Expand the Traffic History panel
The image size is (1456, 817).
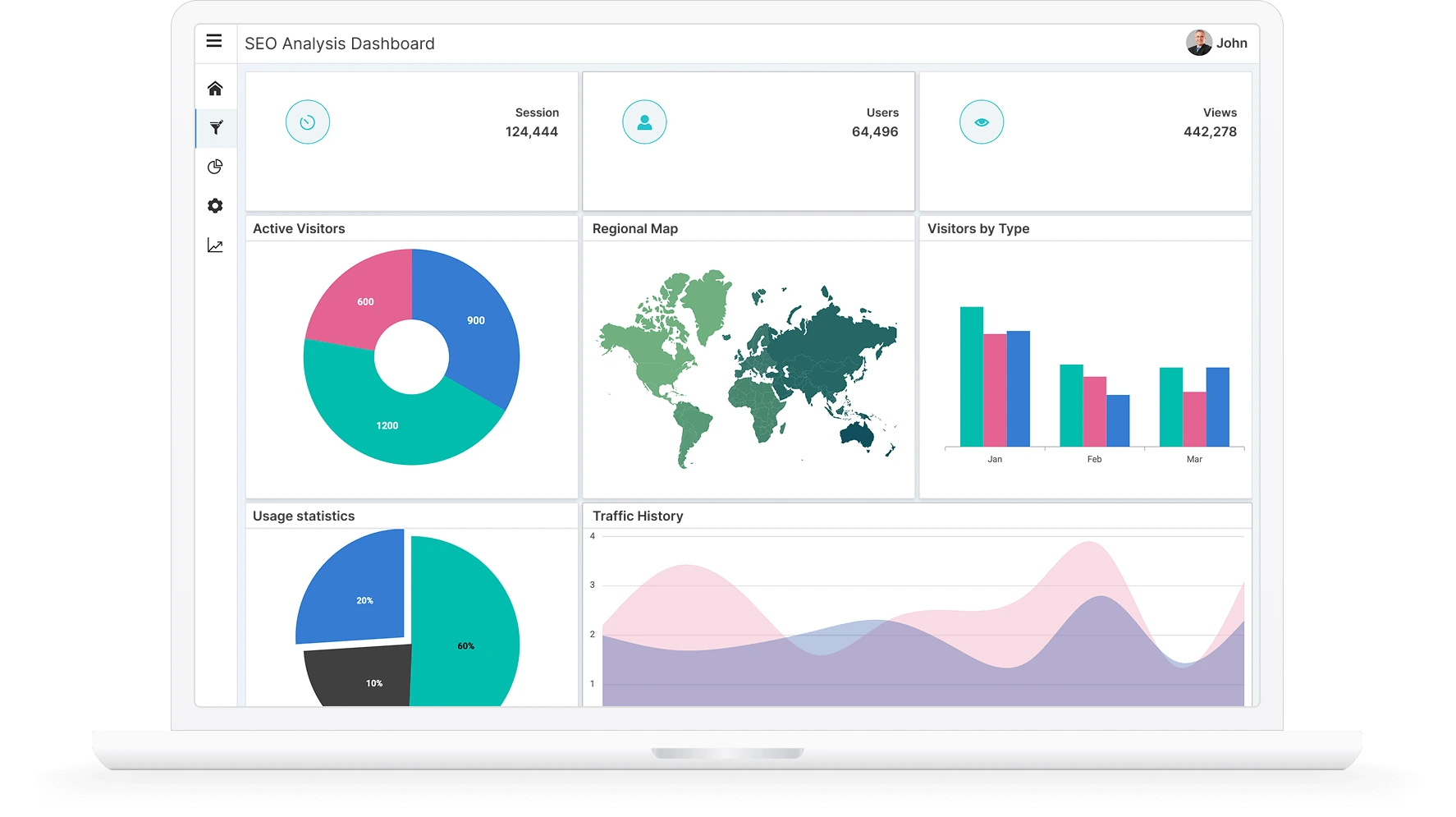point(639,516)
